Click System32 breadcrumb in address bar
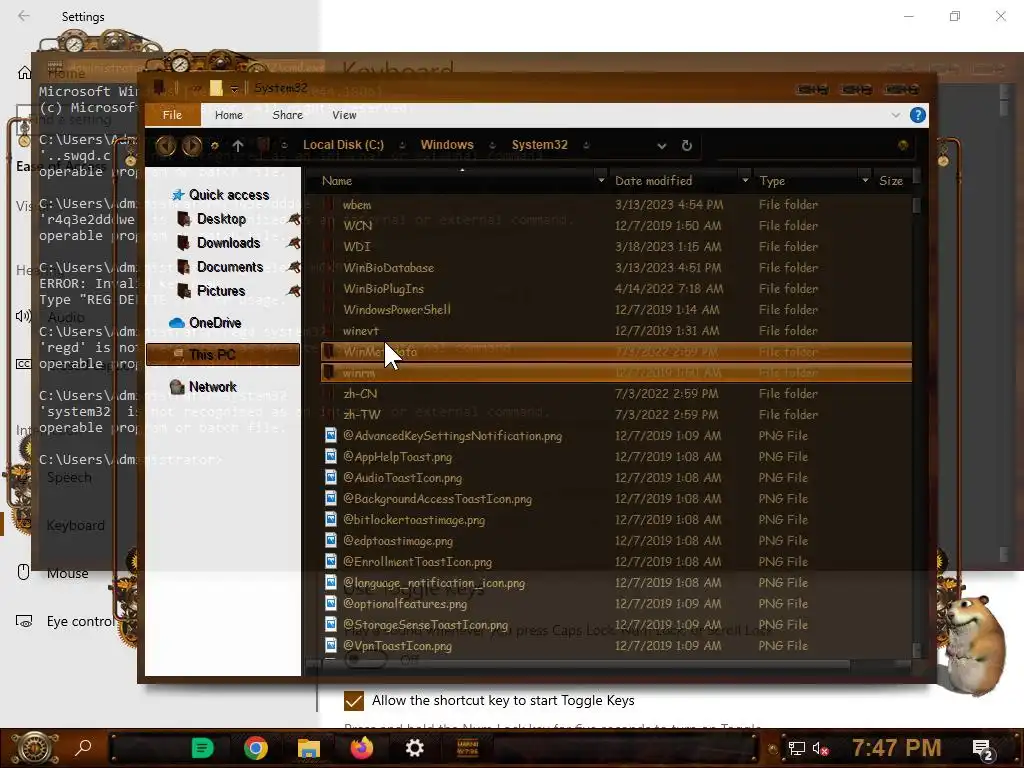The height and width of the screenshot is (768, 1024). point(539,145)
